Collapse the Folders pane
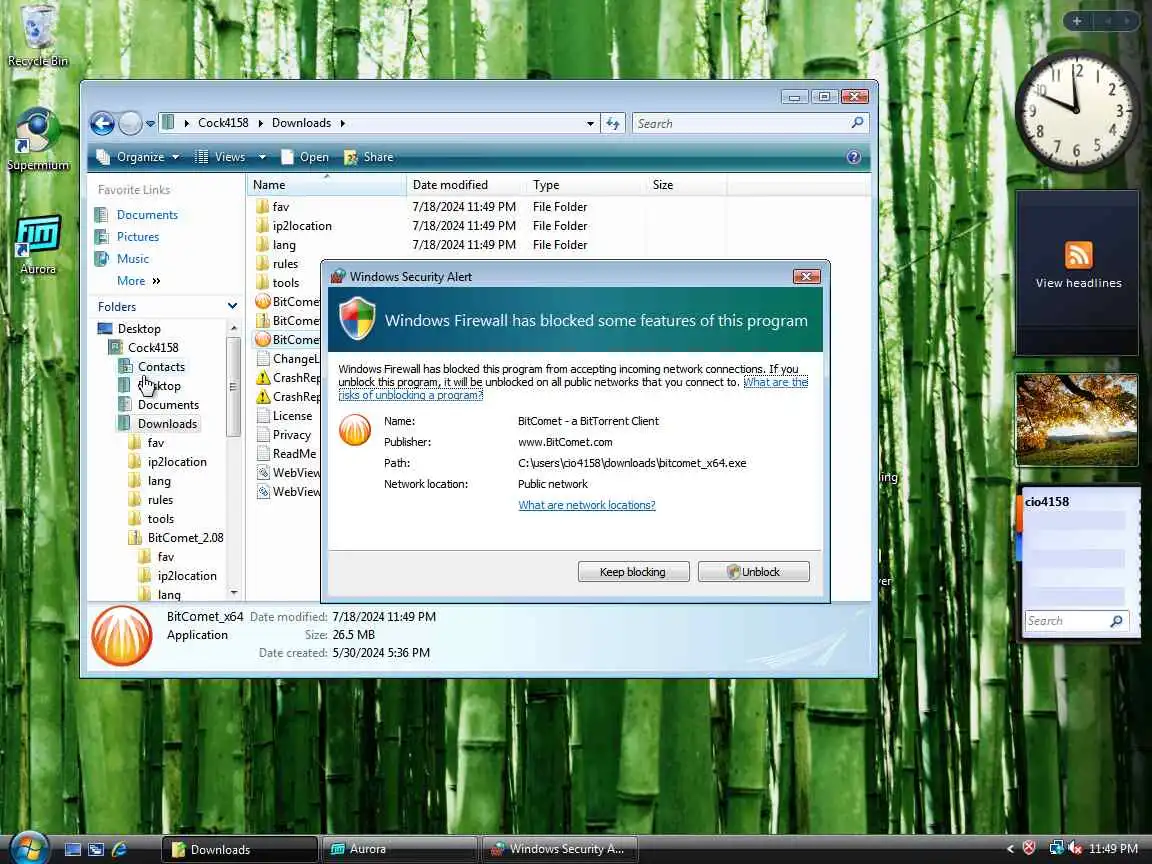 [232, 306]
